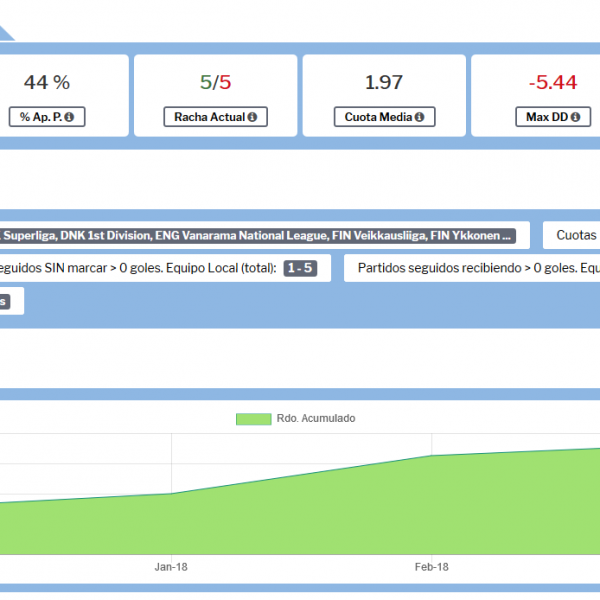Open the % Ap. P. label button
600x600 pixels.
click(x=47, y=117)
